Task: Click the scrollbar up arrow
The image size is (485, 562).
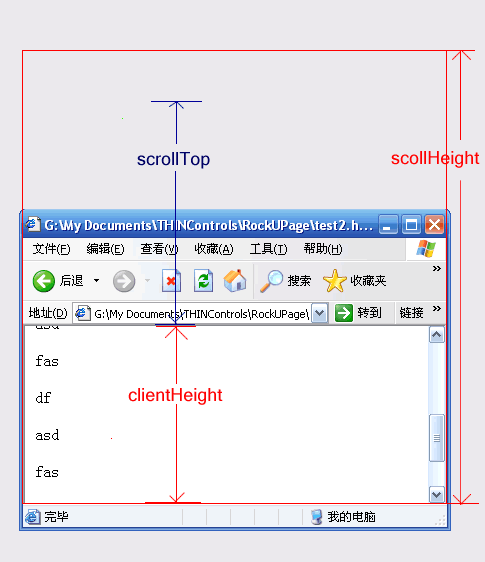Action: (x=437, y=335)
